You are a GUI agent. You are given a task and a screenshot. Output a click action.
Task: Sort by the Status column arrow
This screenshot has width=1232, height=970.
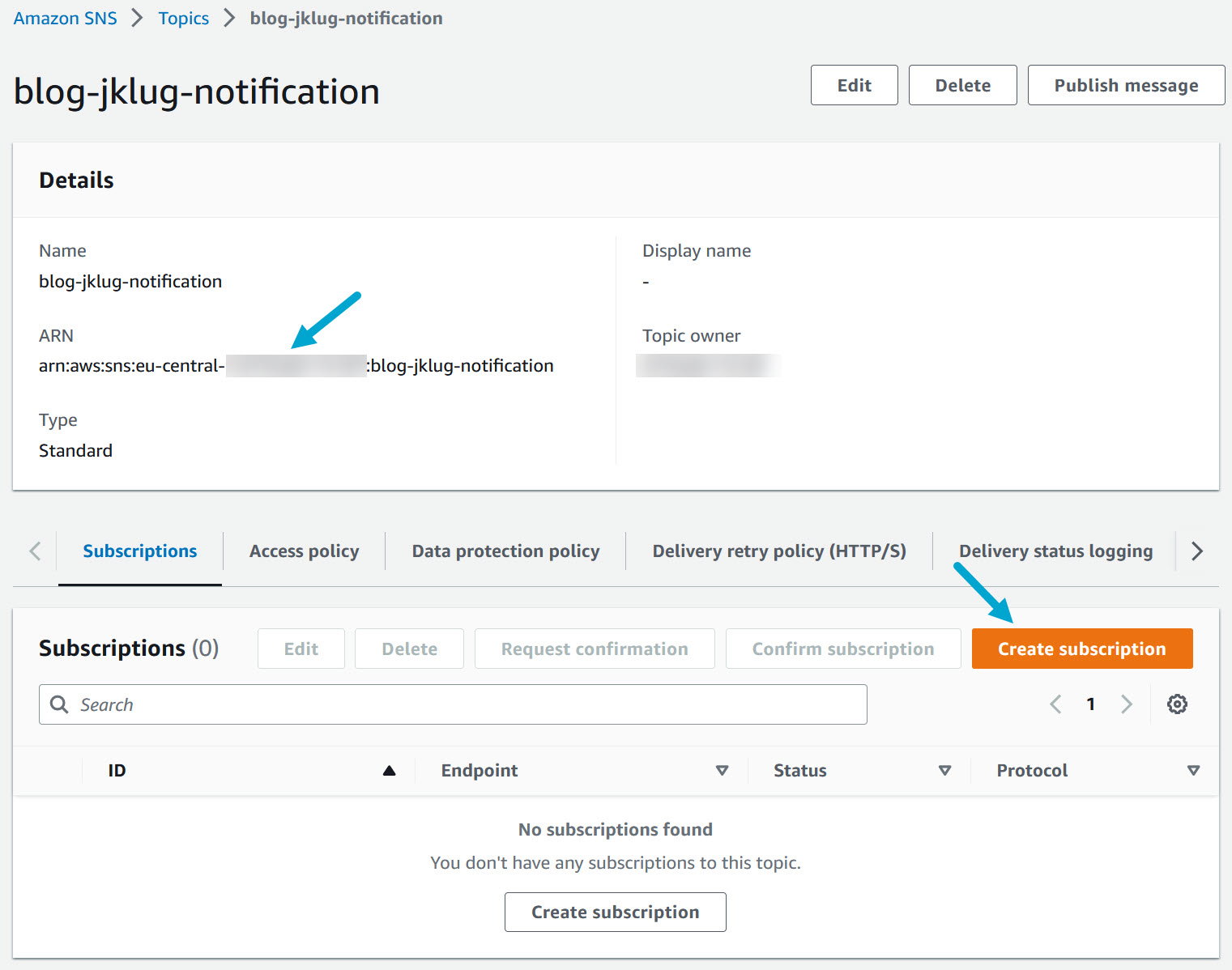click(944, 771)
